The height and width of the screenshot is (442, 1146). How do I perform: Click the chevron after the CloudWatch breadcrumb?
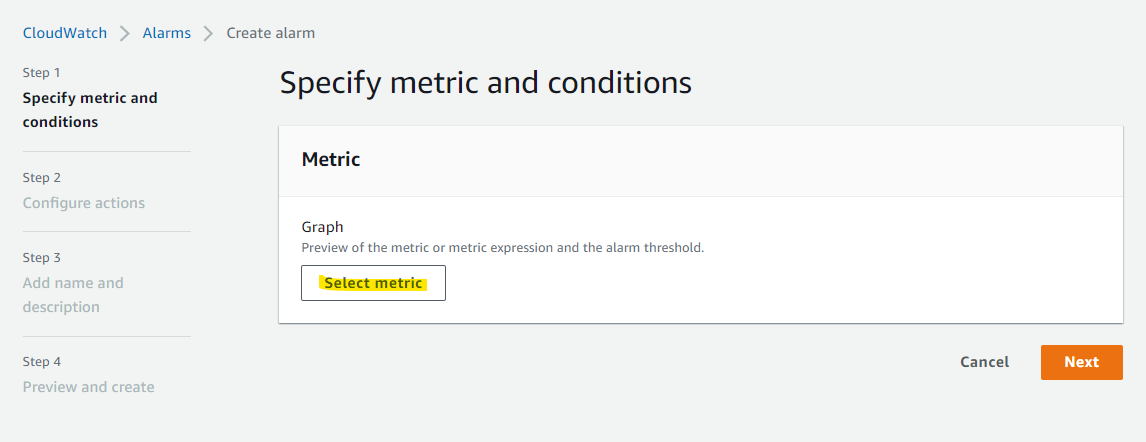tap(125, 33)
